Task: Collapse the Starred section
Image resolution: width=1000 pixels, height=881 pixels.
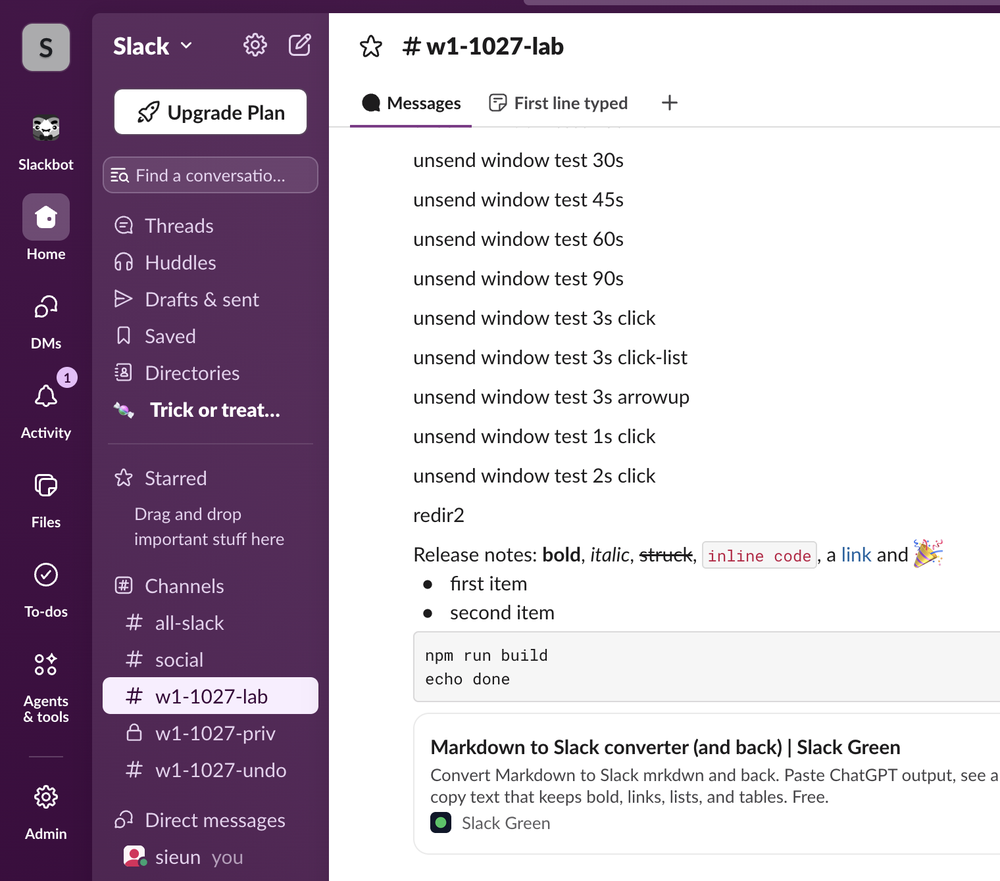Action: (175, 478)
